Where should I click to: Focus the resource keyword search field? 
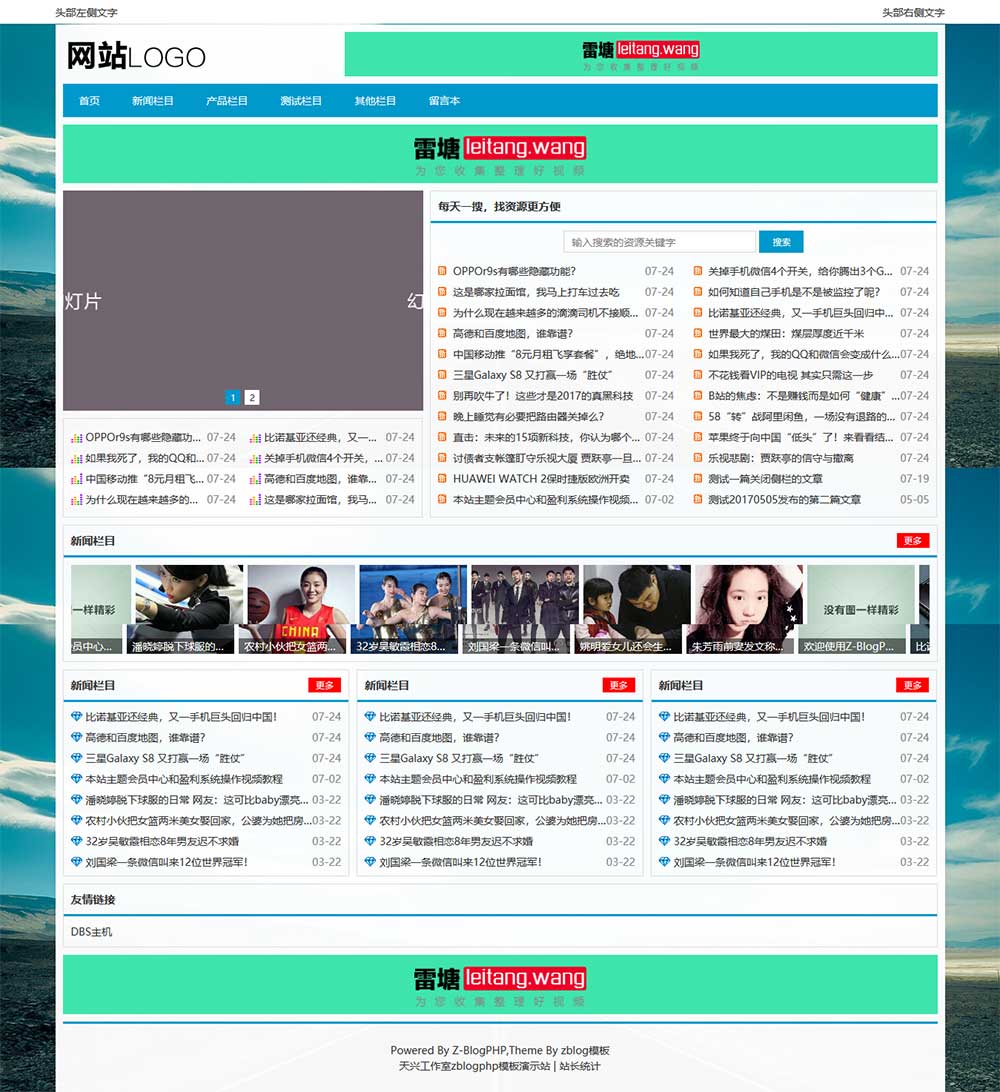(x=659, y=242)
